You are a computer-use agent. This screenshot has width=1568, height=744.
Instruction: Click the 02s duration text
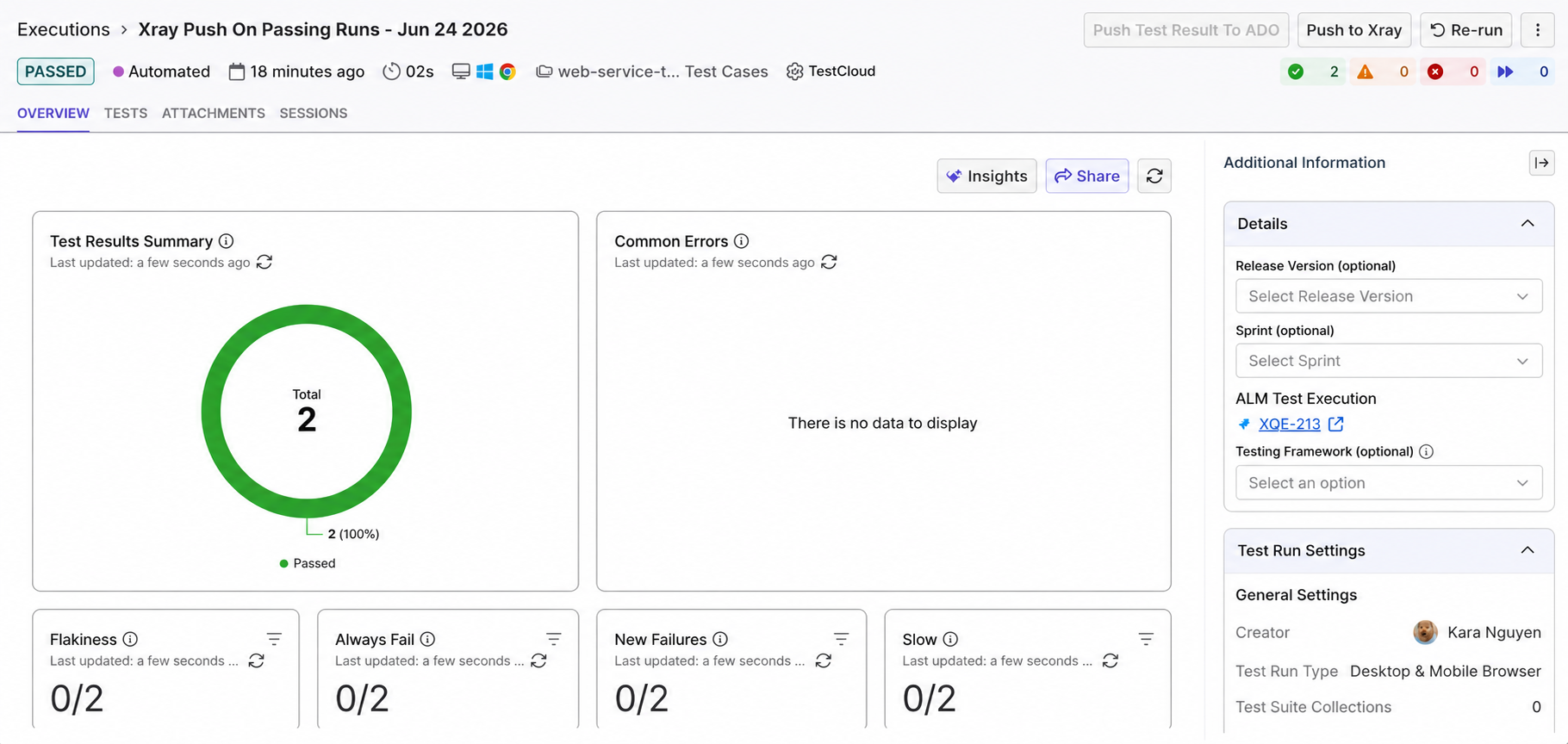[420, 71]
